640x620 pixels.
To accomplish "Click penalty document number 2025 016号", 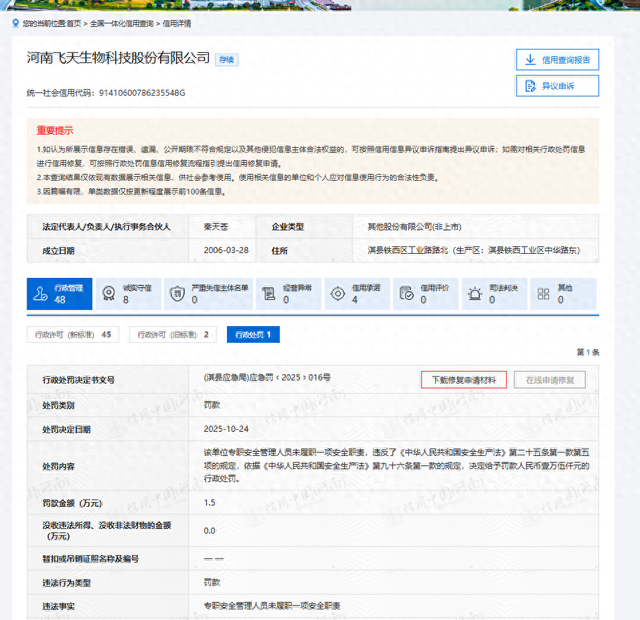I will (267, 378).
